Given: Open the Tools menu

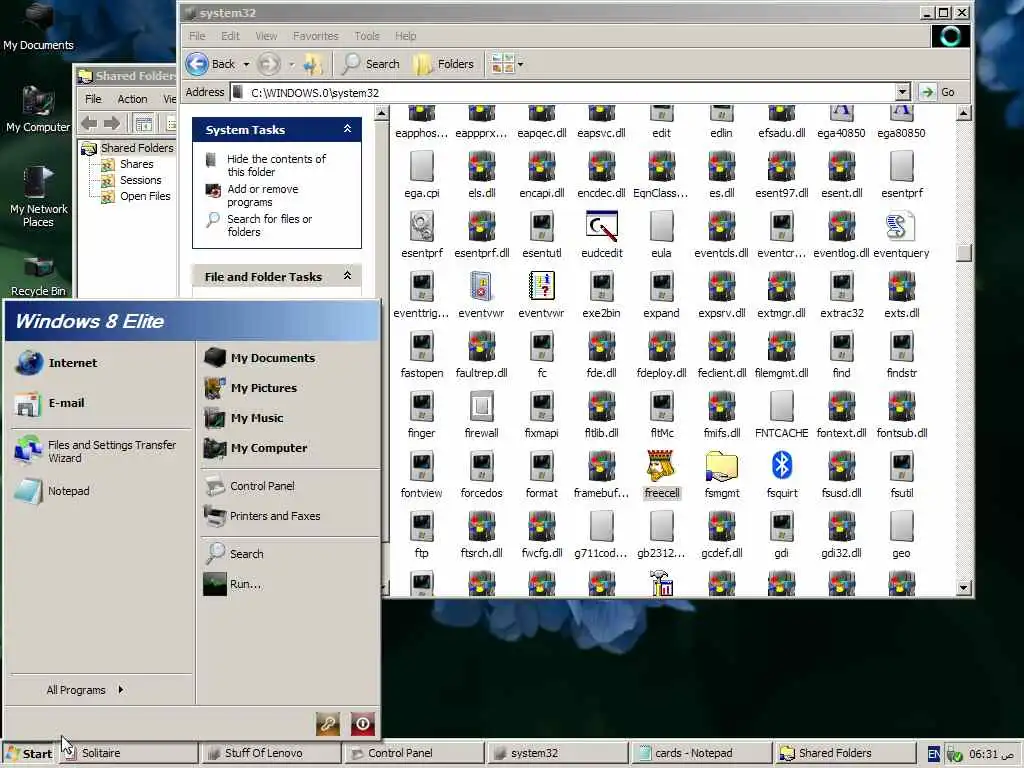Looking at the screenshot, I should [x=366, y=36].
